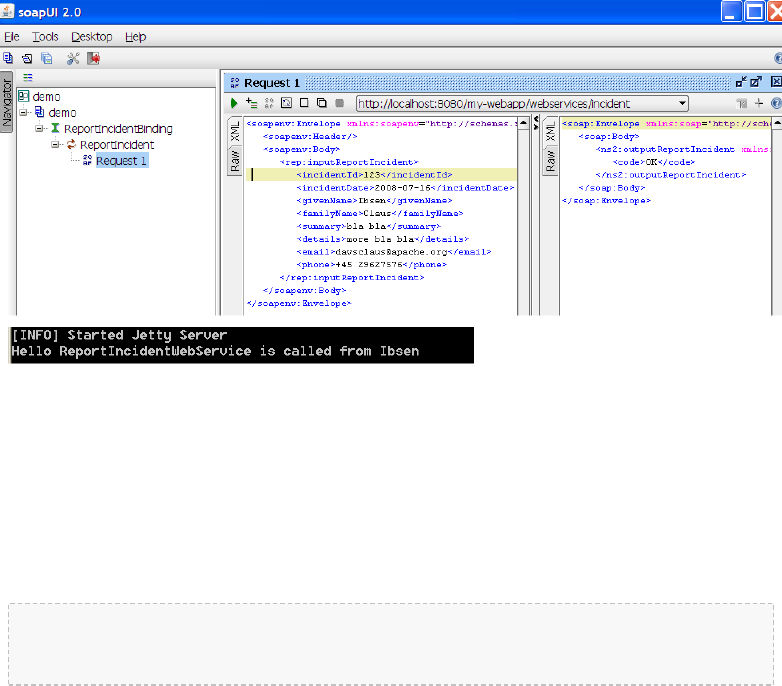Click the Exit icon in main toolbar
The height and width of the screenshot is (686, 782).
pyautogui.click(x=93, y=59)
